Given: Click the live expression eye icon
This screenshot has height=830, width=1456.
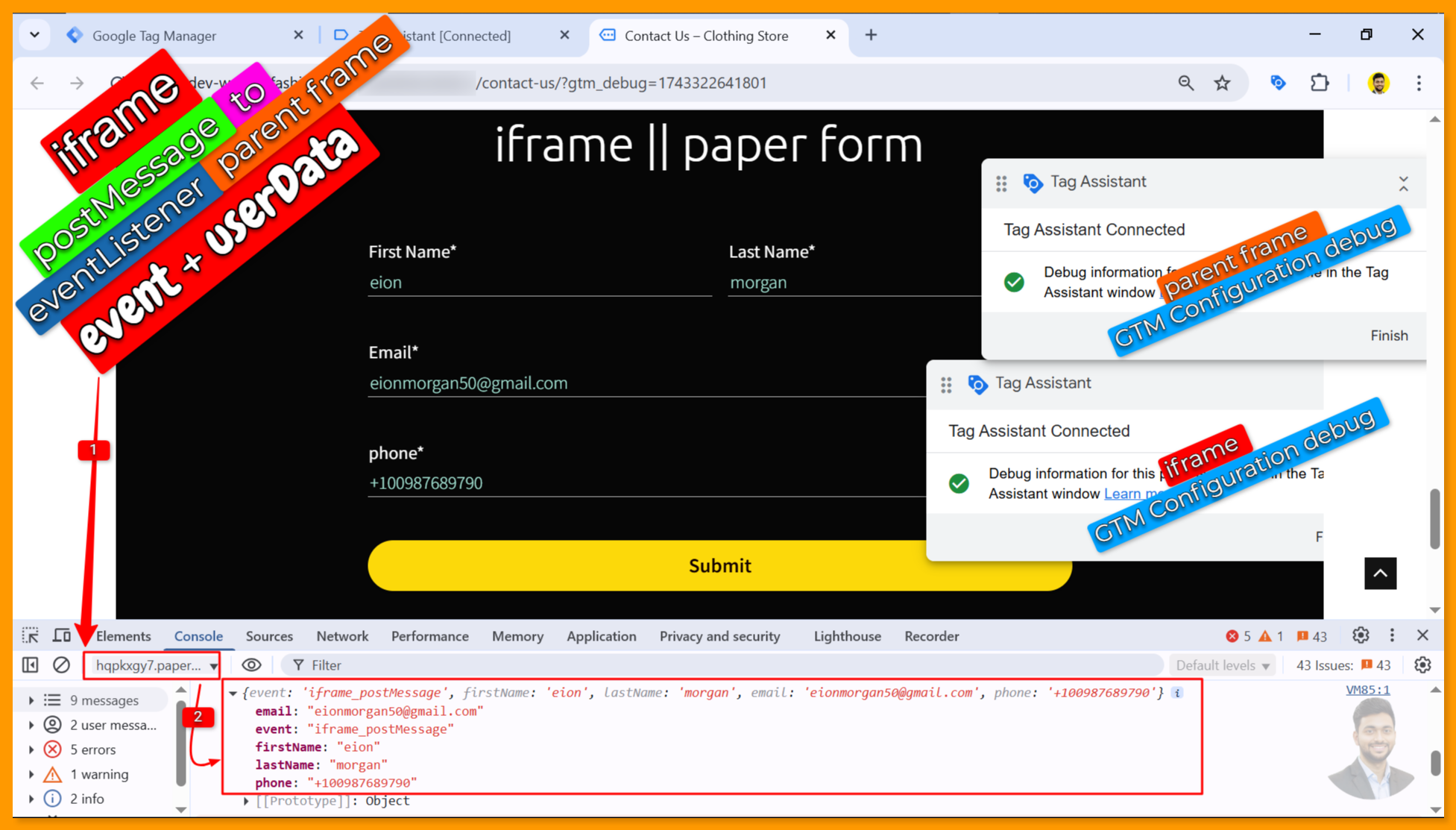Looking at the screenshot, I should coord(251,665).
